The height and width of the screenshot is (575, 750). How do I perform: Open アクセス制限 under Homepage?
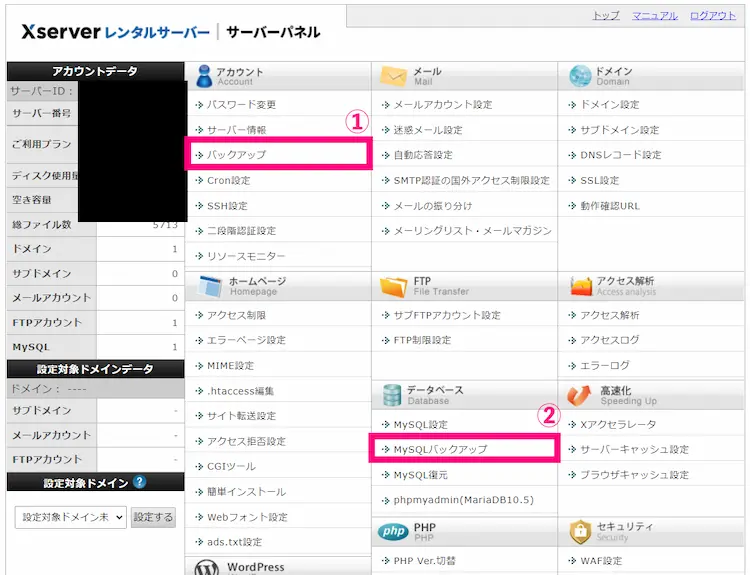(236, 315)
